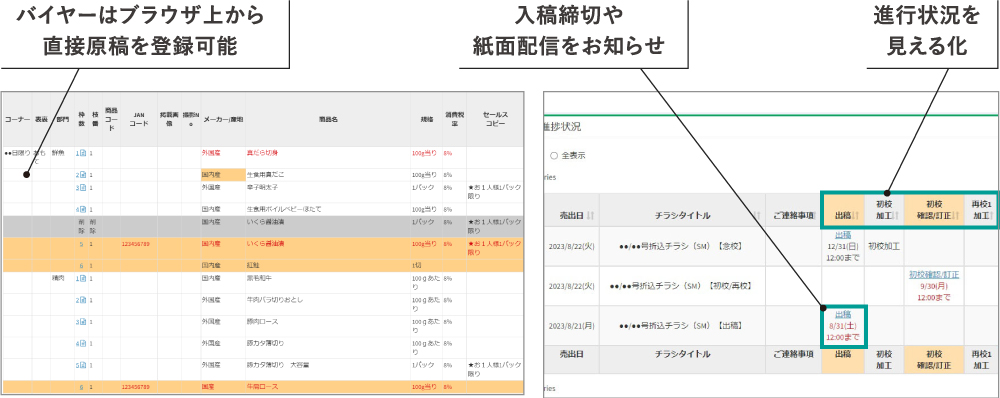Click the 規格 column header
The width and height of the screenshot is (1000, 398).
427,119
